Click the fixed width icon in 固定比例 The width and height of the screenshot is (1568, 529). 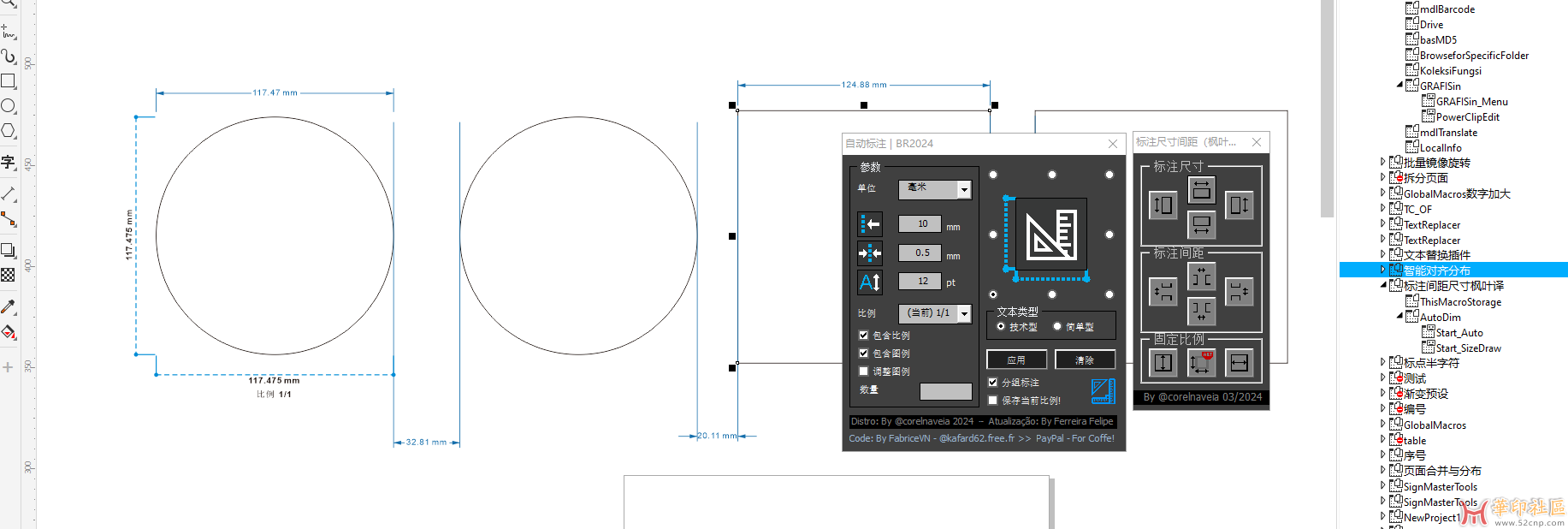[x=1240, y=363]
